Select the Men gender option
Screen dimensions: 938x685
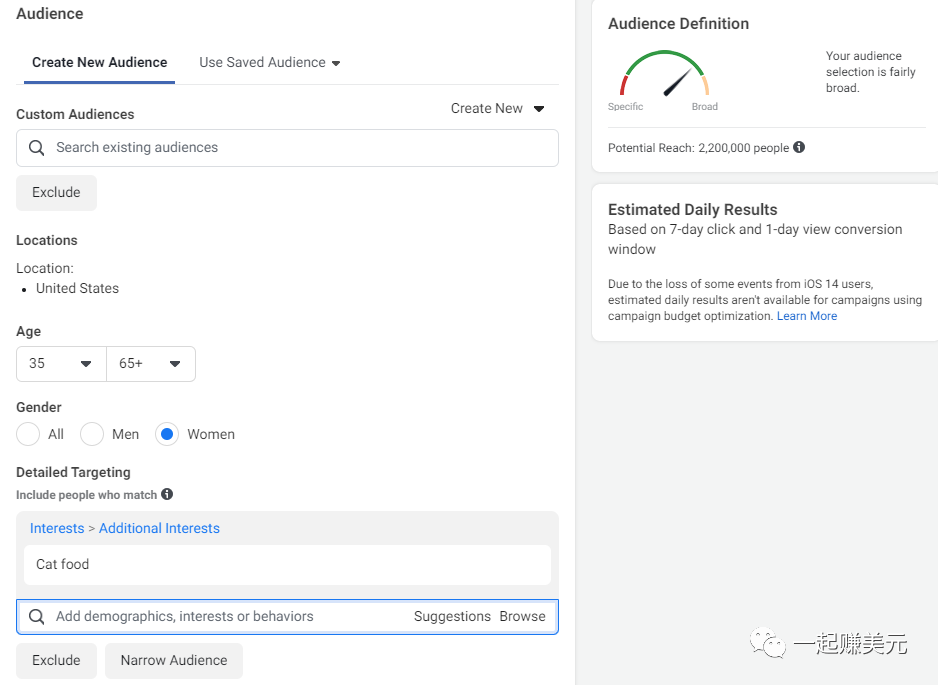(x=93, y=434)
